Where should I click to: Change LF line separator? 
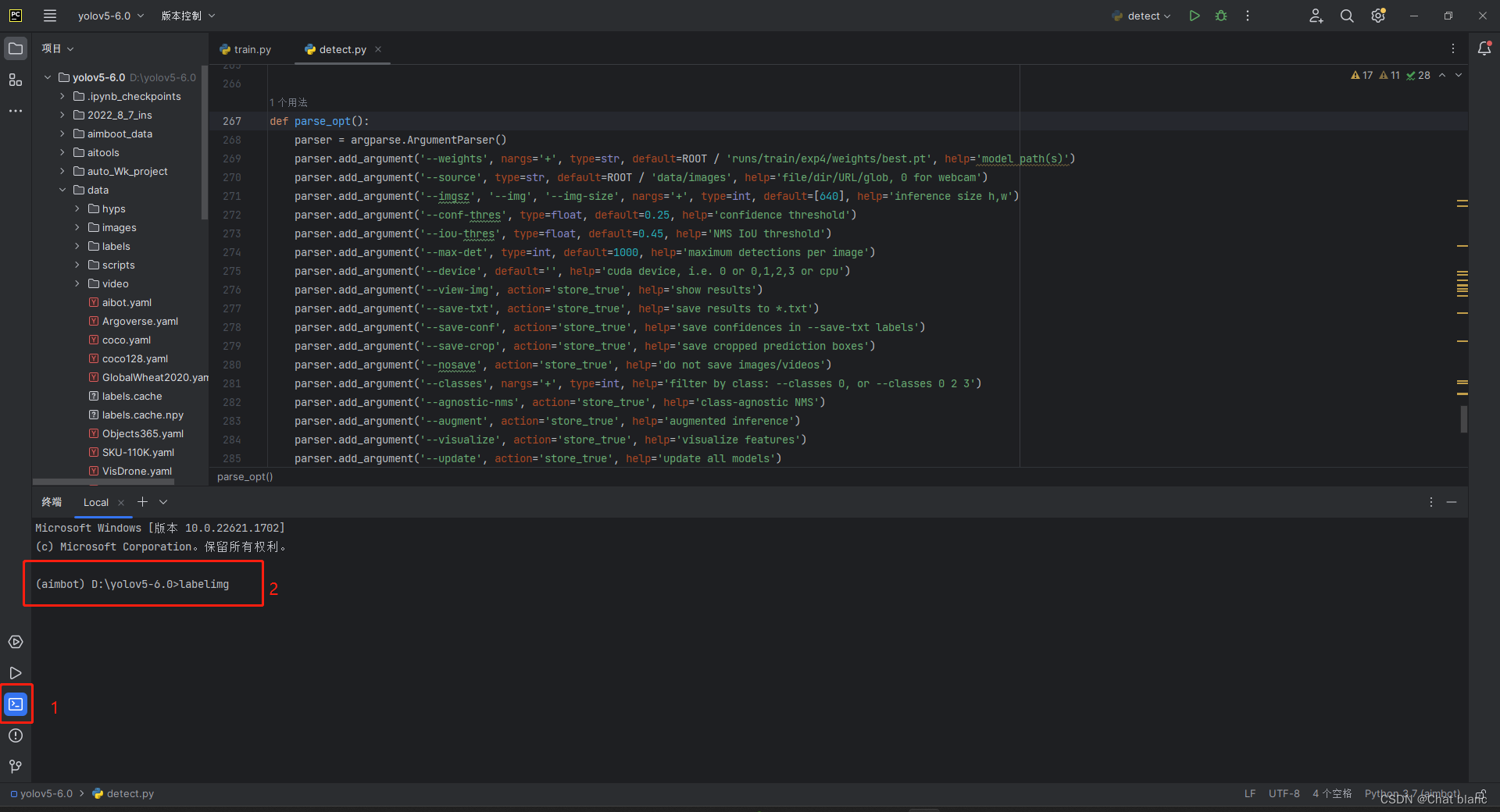1250,793
